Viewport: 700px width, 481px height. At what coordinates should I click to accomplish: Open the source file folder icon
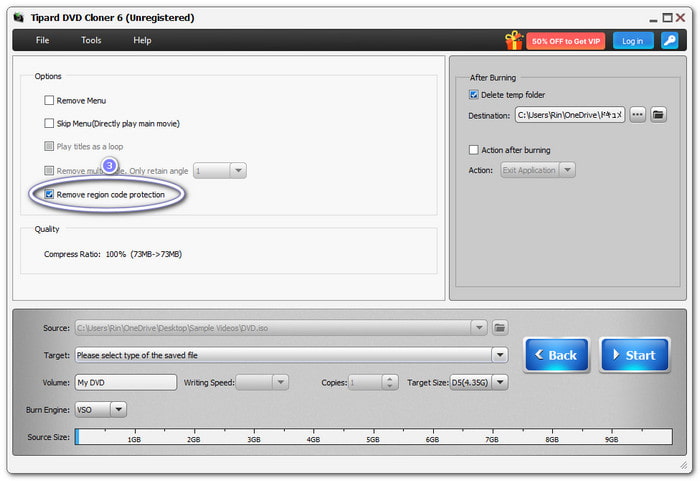[x=500, y=328]
